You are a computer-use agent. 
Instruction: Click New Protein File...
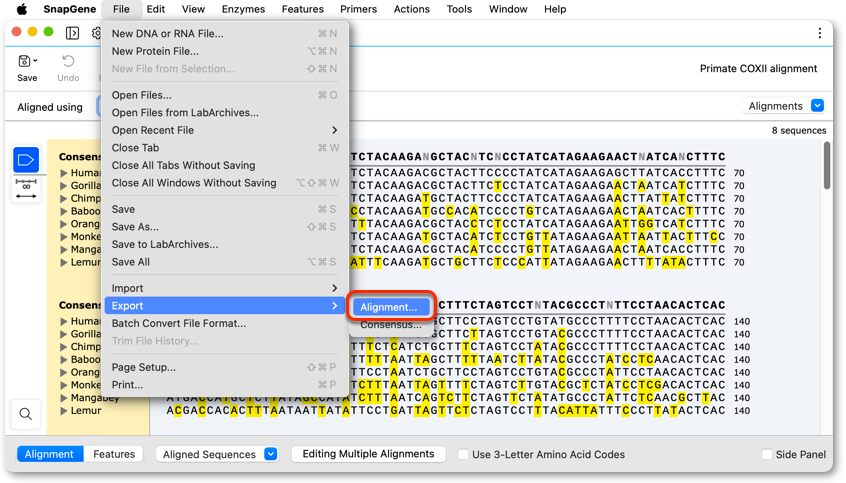[224, 51]
